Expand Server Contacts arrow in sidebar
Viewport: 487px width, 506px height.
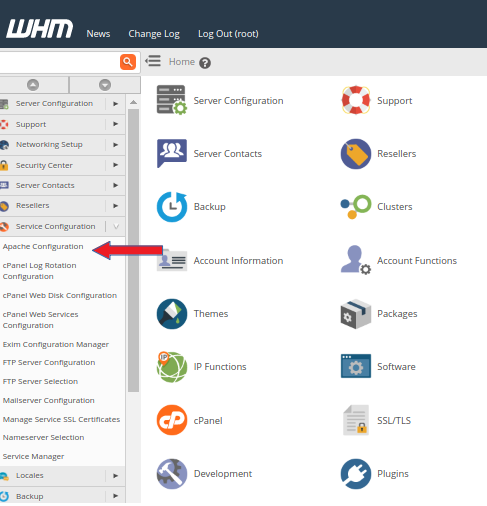coord(115,185)
